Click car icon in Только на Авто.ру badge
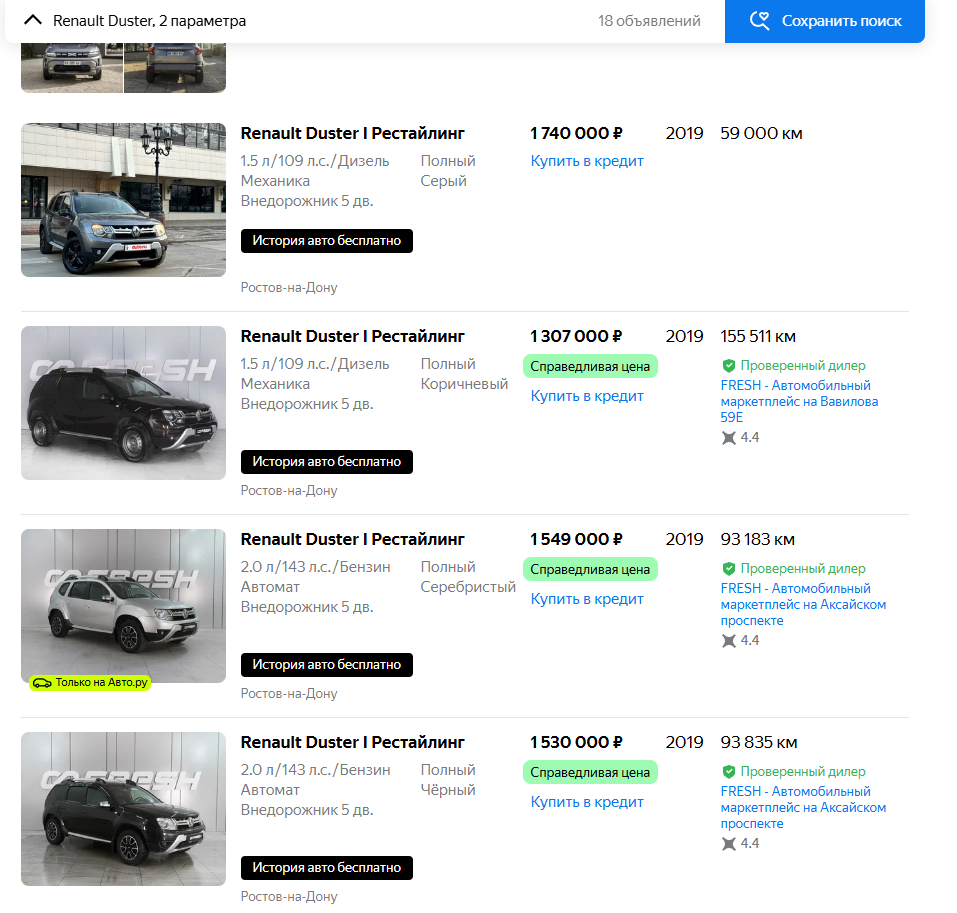This screenshot has width=957, height=913. coord(41,683)
